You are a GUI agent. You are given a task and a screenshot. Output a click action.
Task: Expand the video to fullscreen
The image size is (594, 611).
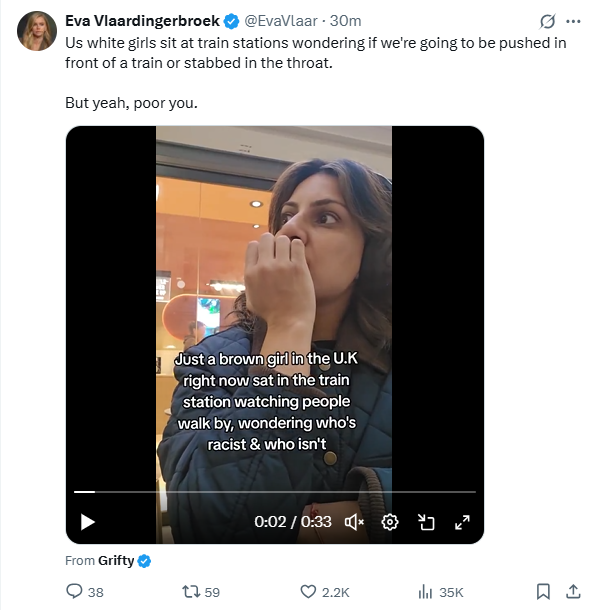[x=462, y=522]
